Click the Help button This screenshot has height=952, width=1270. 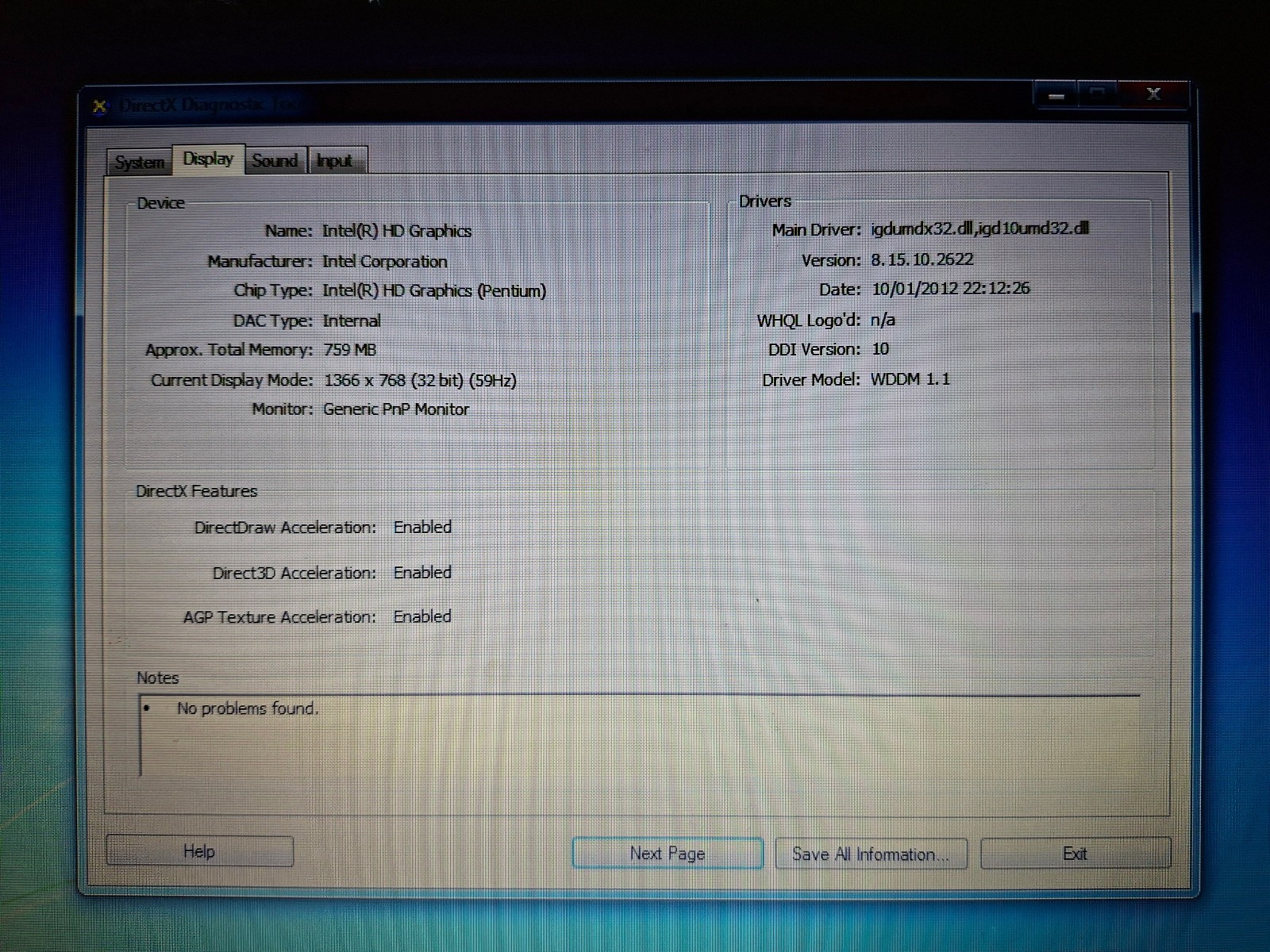pyautogui.click(x=199, y=851)
